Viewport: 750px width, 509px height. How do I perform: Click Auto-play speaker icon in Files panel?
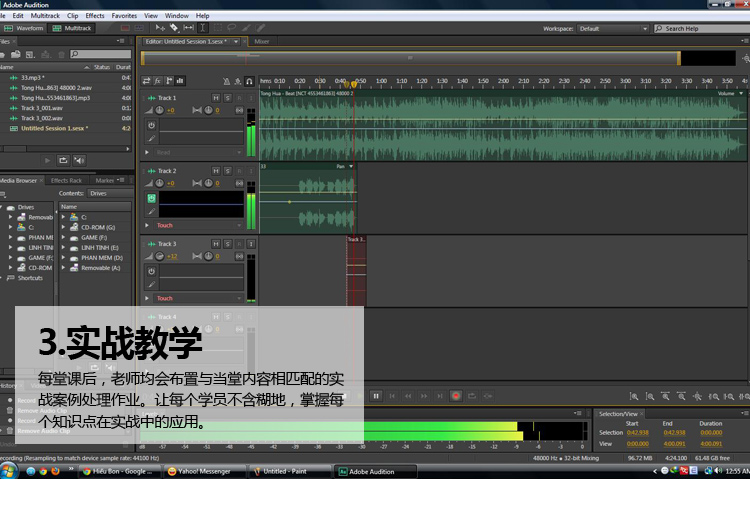coord(79,160)
